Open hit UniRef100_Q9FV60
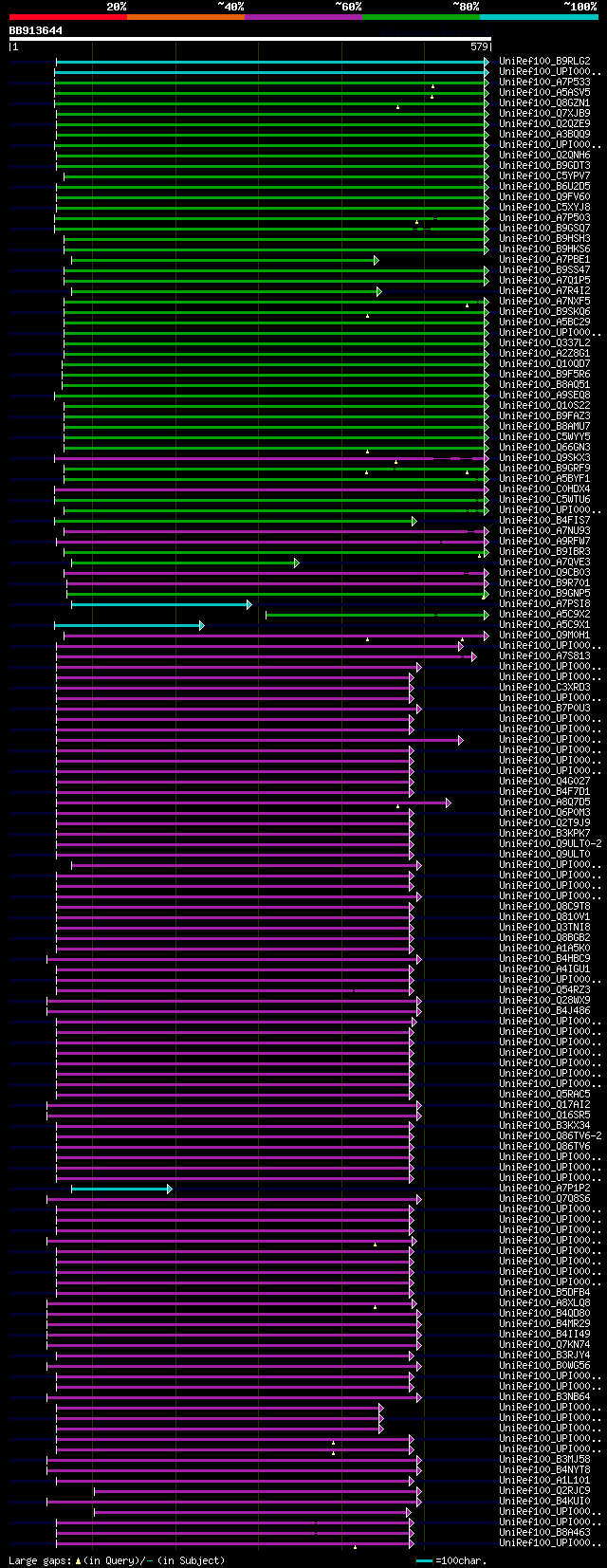This screenshot has width=607, height=1568. (x=544, y=197)
